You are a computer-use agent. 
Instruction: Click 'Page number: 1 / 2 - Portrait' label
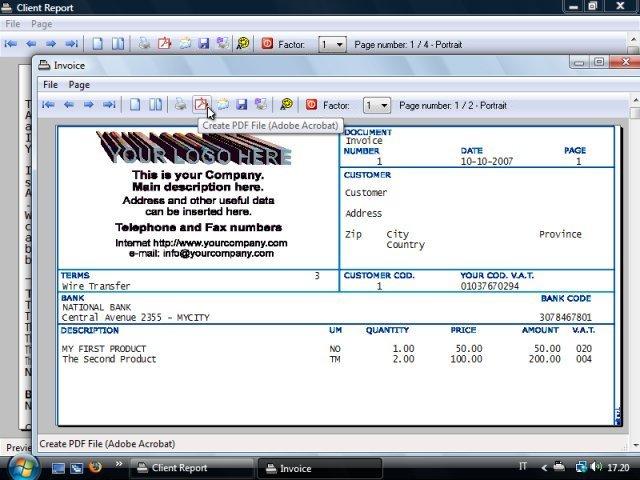453,105
